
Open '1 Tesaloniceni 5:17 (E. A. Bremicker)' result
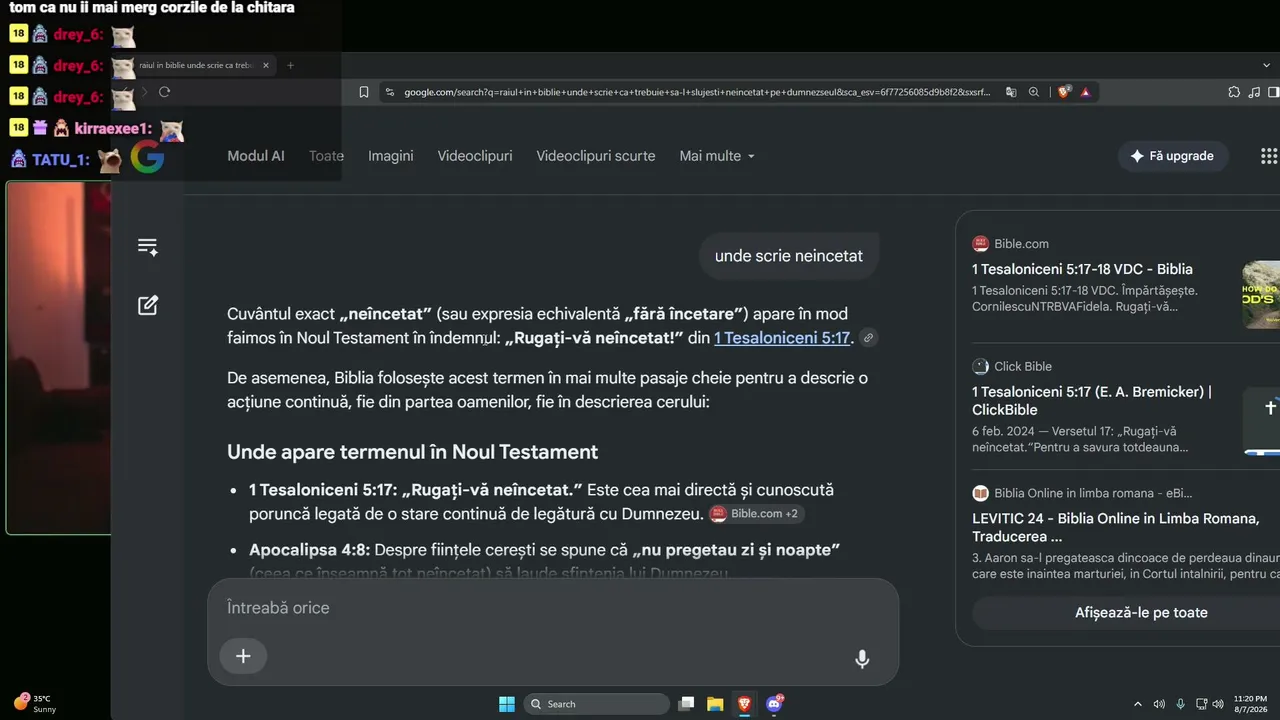(x=1092, y=400)
